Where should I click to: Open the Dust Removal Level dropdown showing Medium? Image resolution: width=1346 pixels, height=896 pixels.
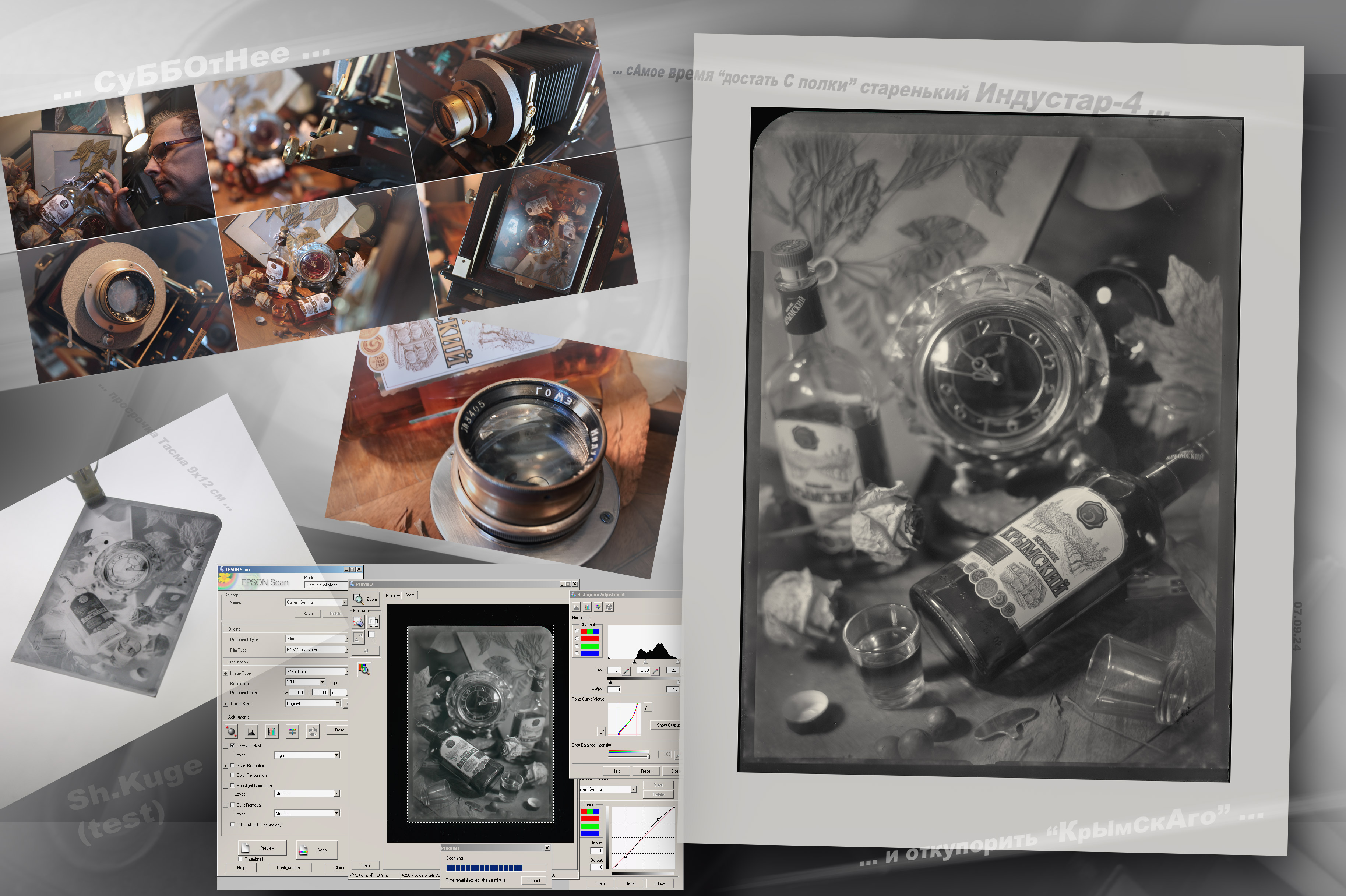pos(307,814)
